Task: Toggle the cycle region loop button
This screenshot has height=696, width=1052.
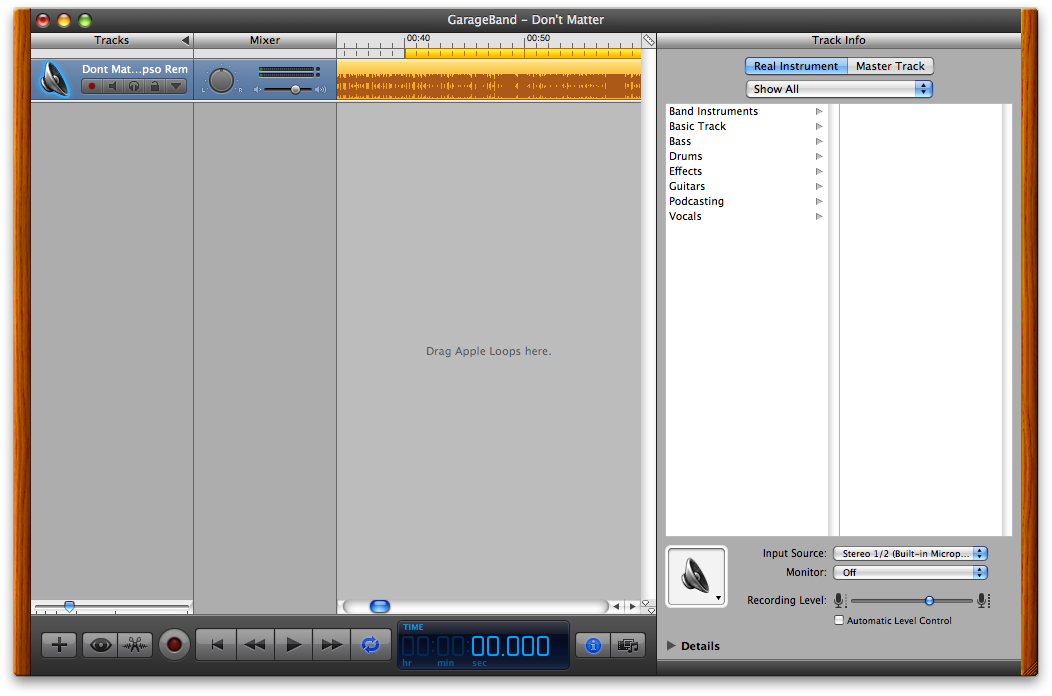Action: tap(370, 645)
